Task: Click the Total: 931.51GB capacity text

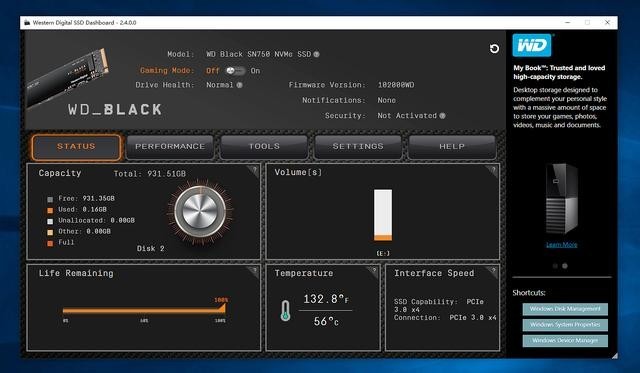Action: point(150,174)
